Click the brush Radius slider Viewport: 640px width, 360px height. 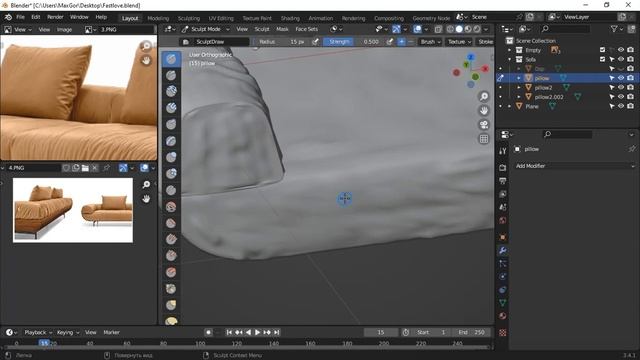pyautogui.click(x=282, y=42)
